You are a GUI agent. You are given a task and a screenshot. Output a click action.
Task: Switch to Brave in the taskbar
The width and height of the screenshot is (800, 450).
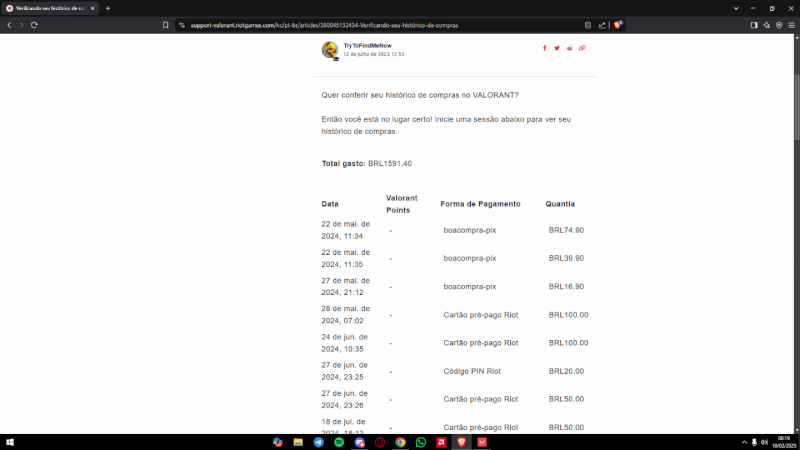[x=462, y=442]
